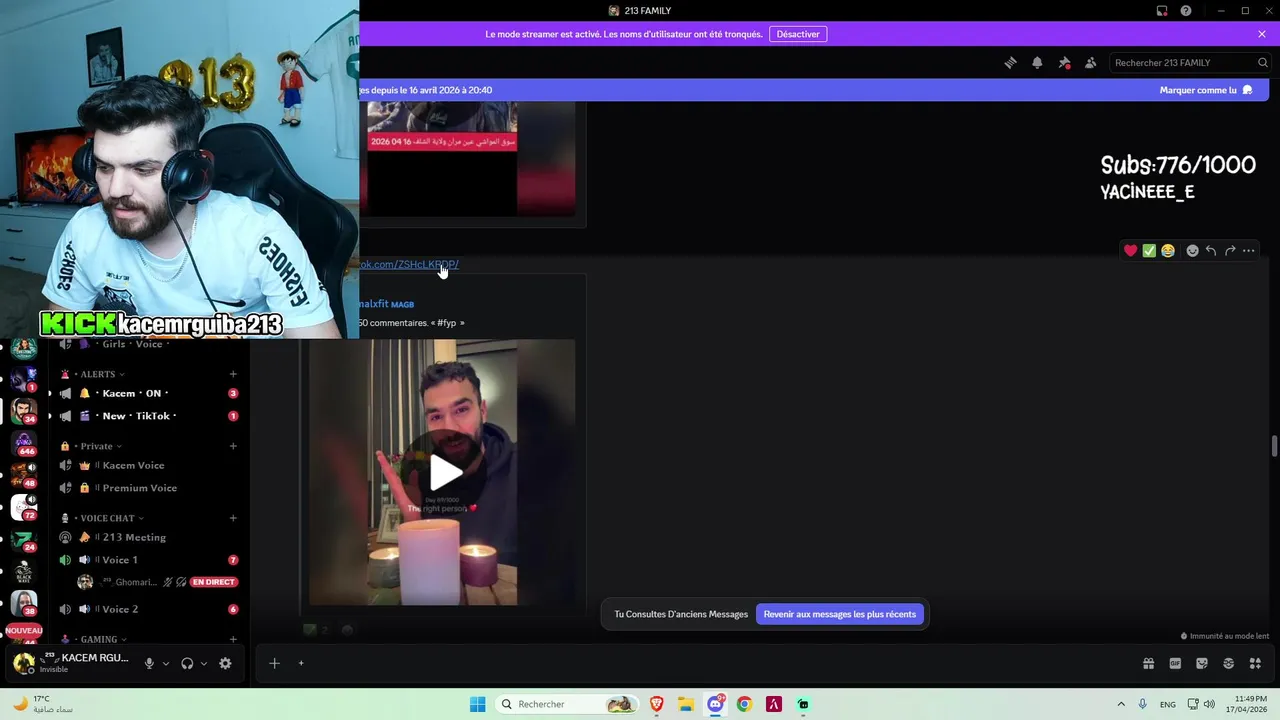Viewport: 1280px width, 720px height.
Task: Add a channel to Private category
Action: click(233, 446)
